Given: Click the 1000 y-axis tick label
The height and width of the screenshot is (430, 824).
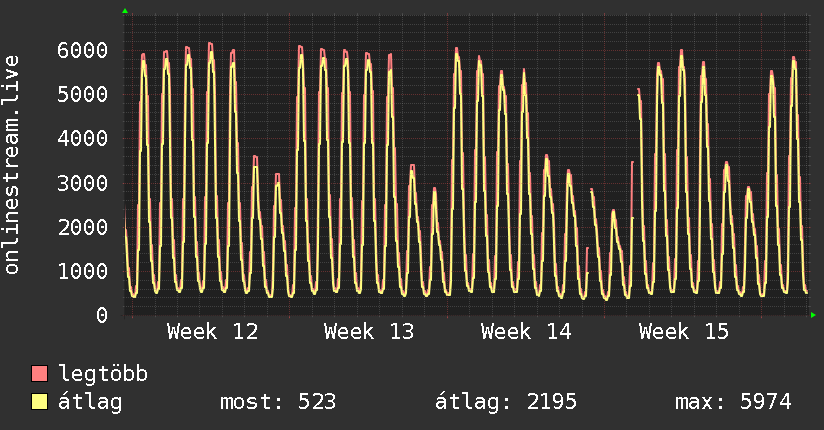Looking at the screenshot, I should click(83, 271).
